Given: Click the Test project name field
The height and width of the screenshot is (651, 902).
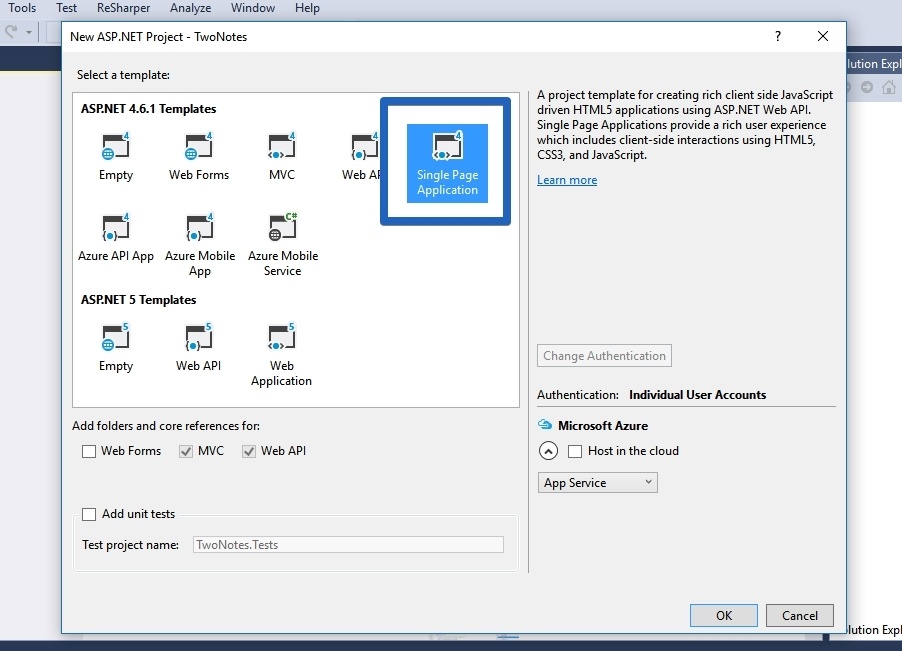Looking at the screenshot, I should coord(348,545).
